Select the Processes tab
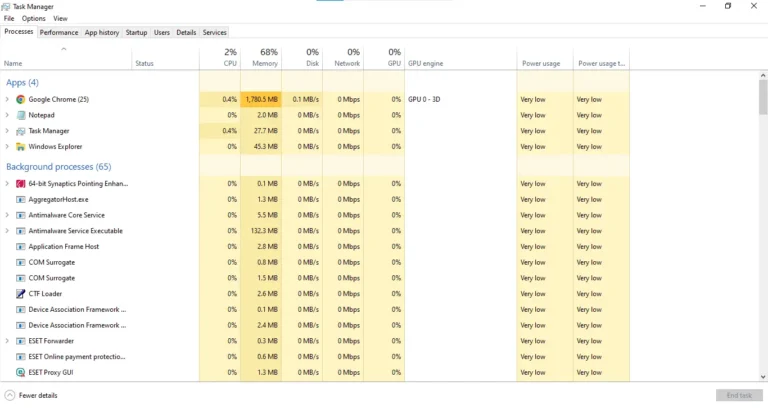This screenshot has height=409, width=768. click(x=19, y=32)
